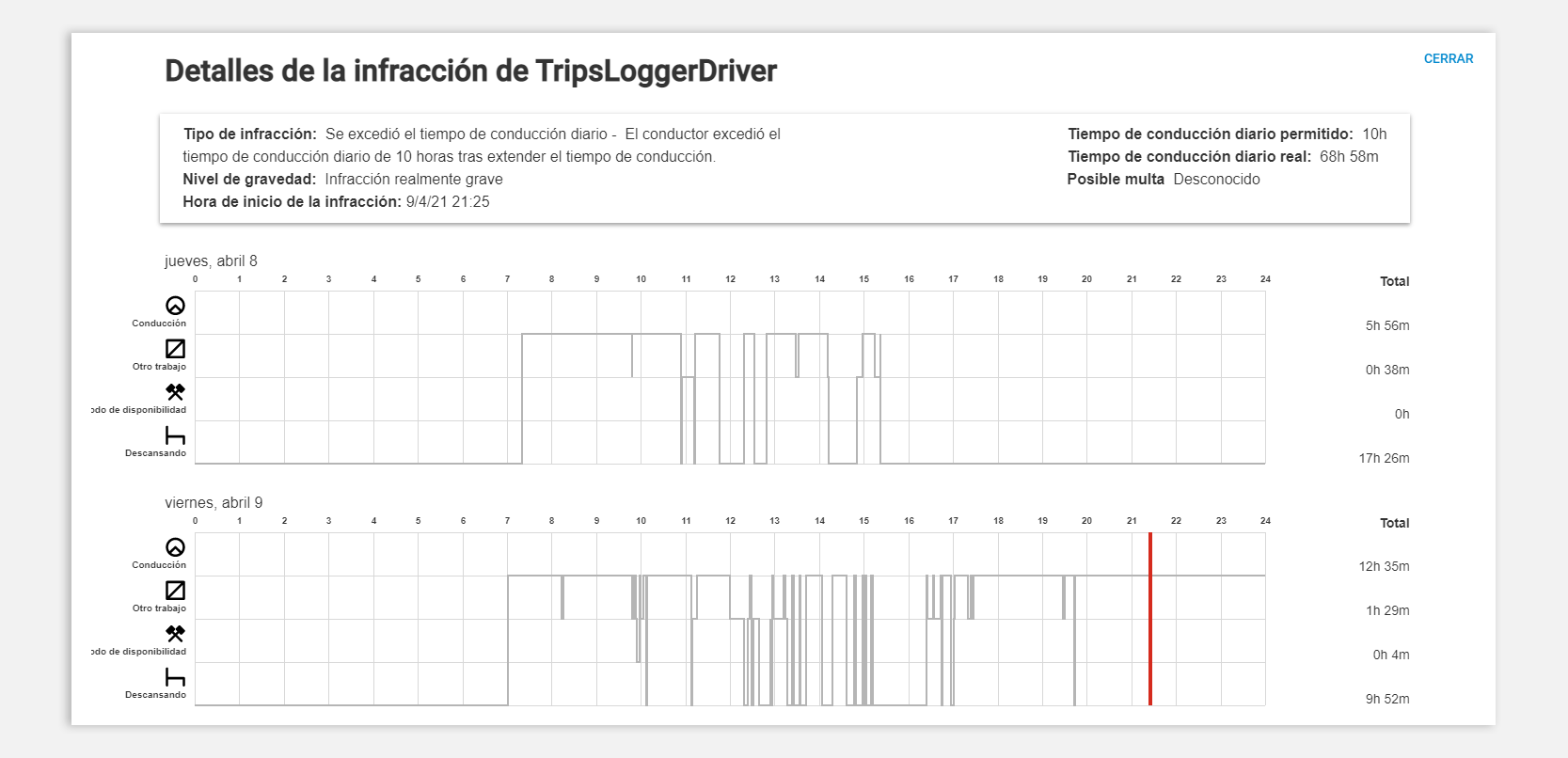Click the 'Conducción' row label in jueves chart
Screen dimensions: 1568x758
click(159, 324)
